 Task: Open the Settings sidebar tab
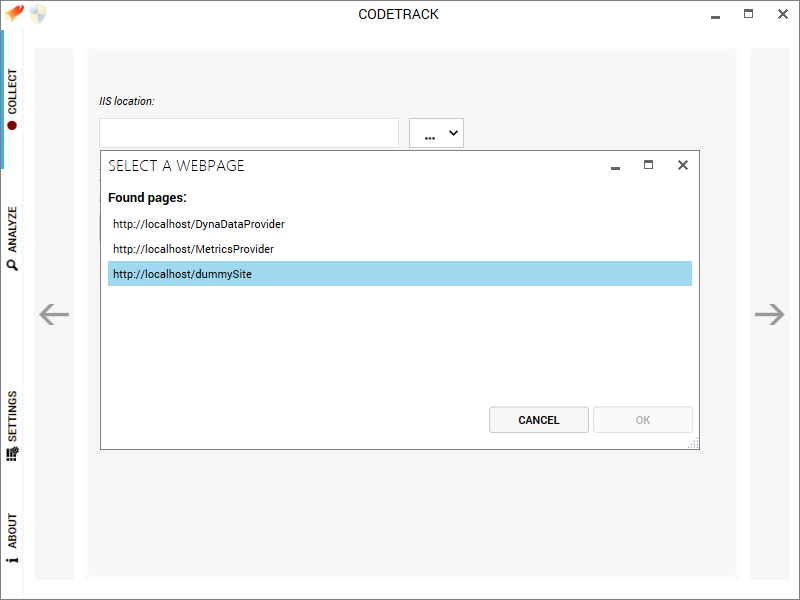(12, 427)
